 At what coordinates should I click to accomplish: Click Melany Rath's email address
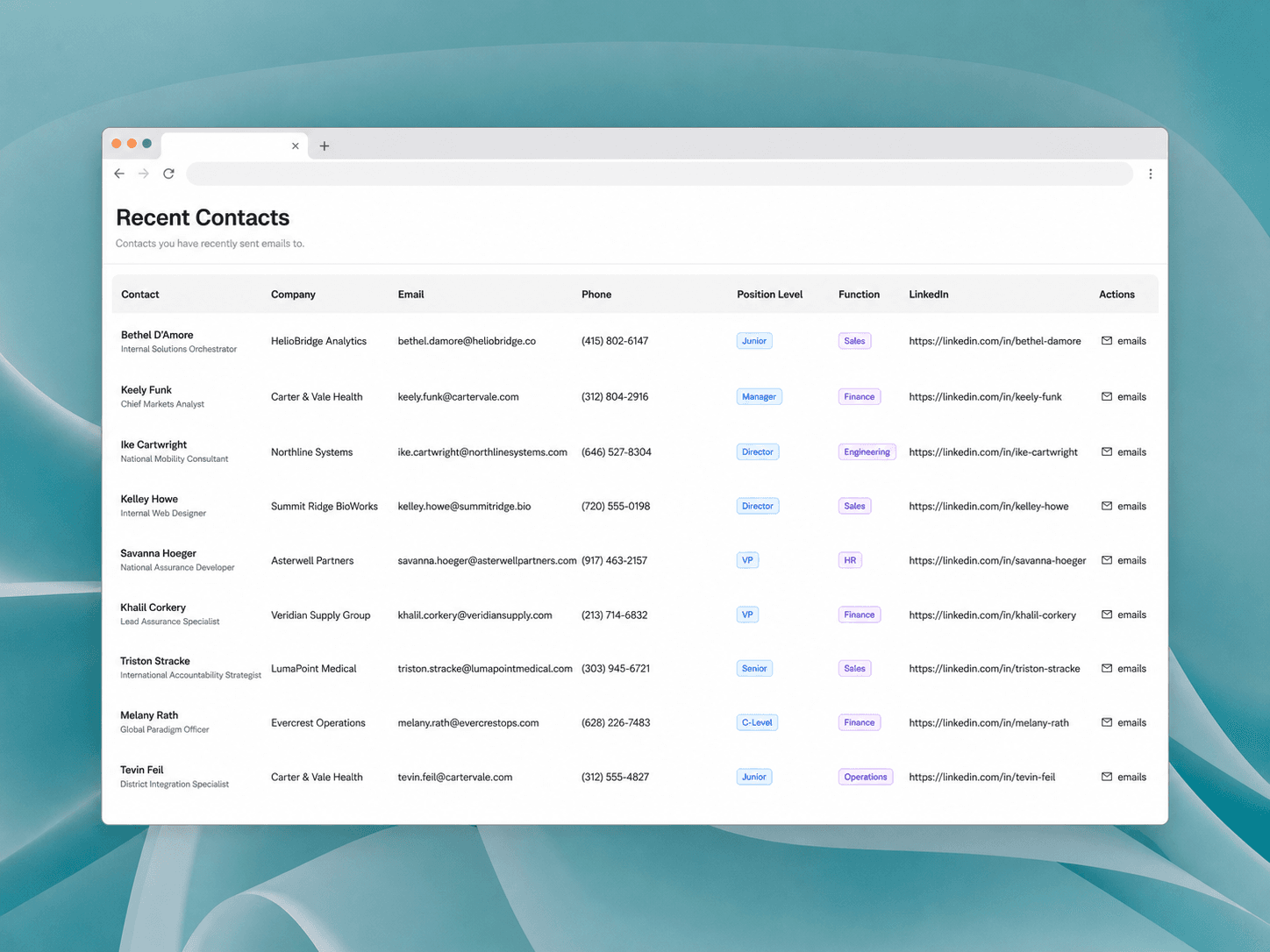[468, 723]
